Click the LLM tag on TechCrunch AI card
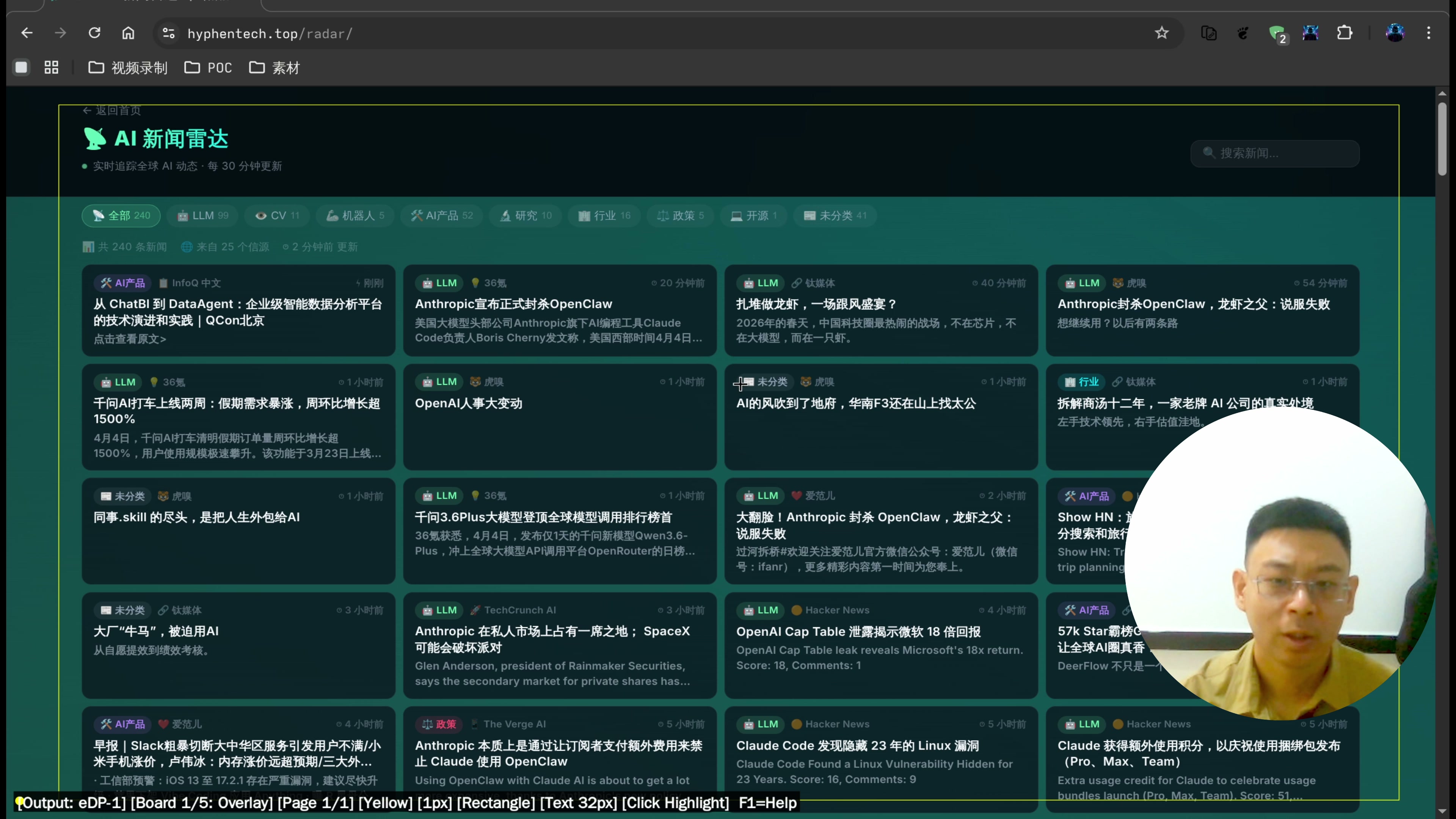The height and width of the screenshot is (819, 1456). (x=439, y=610)
